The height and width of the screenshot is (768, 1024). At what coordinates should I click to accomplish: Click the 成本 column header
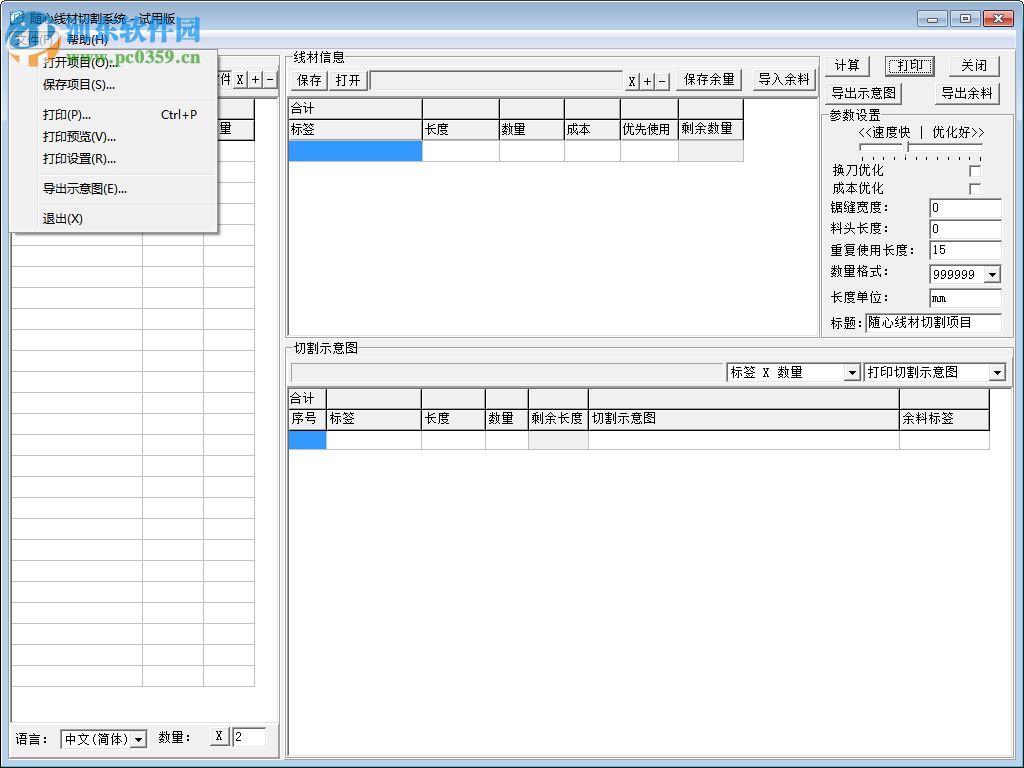[592, 129]
